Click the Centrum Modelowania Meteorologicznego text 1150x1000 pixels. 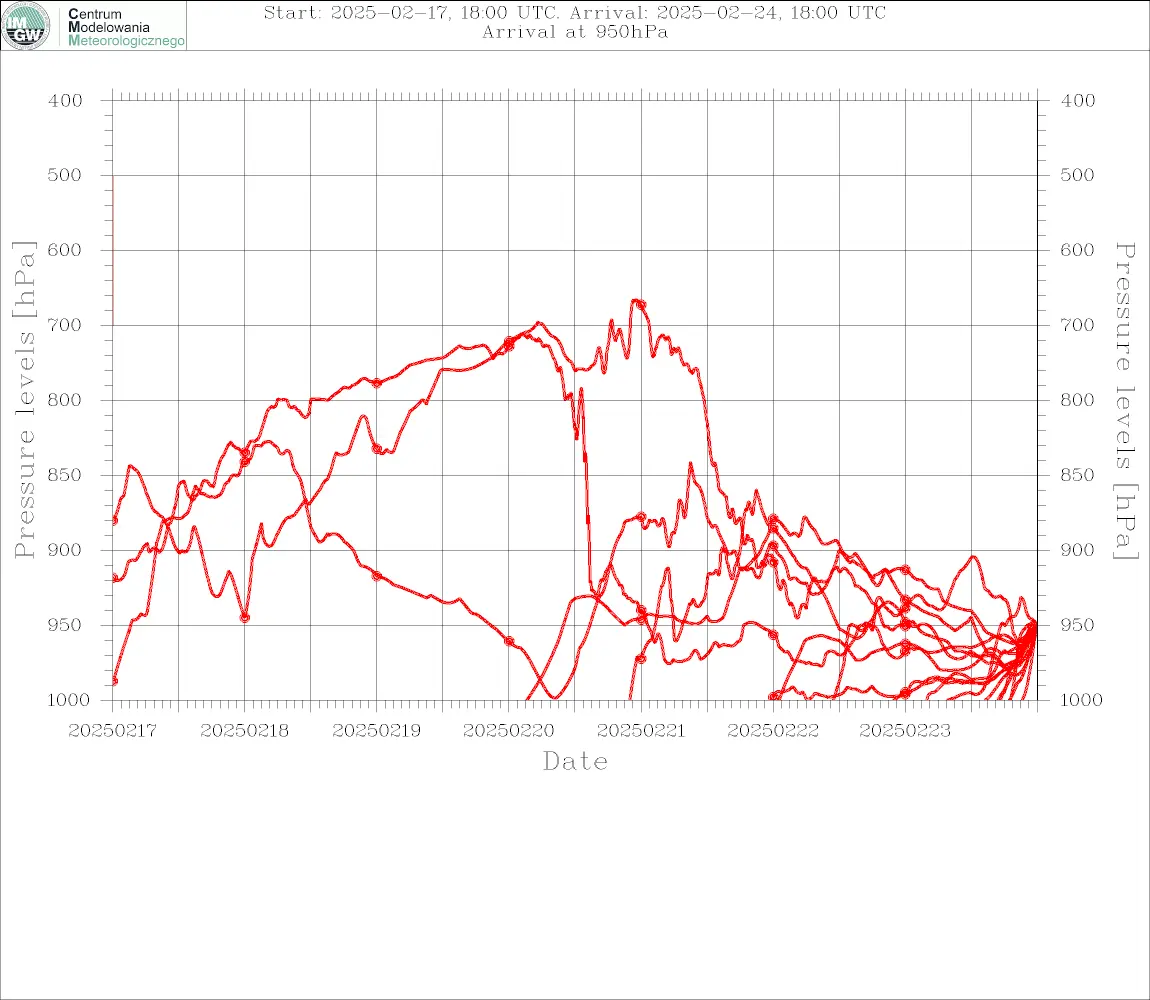click(x=126, y=27)
